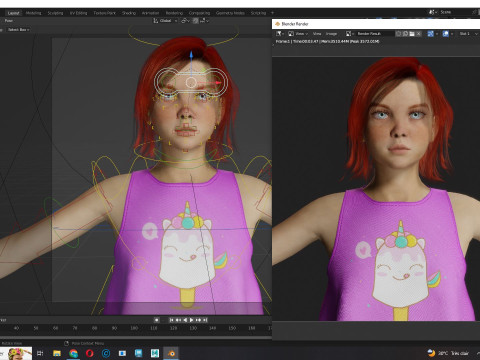Viewport: 480px width, 360px height.
Task: Click the red X-axis gizmo arrow
Action: [218, 82]
